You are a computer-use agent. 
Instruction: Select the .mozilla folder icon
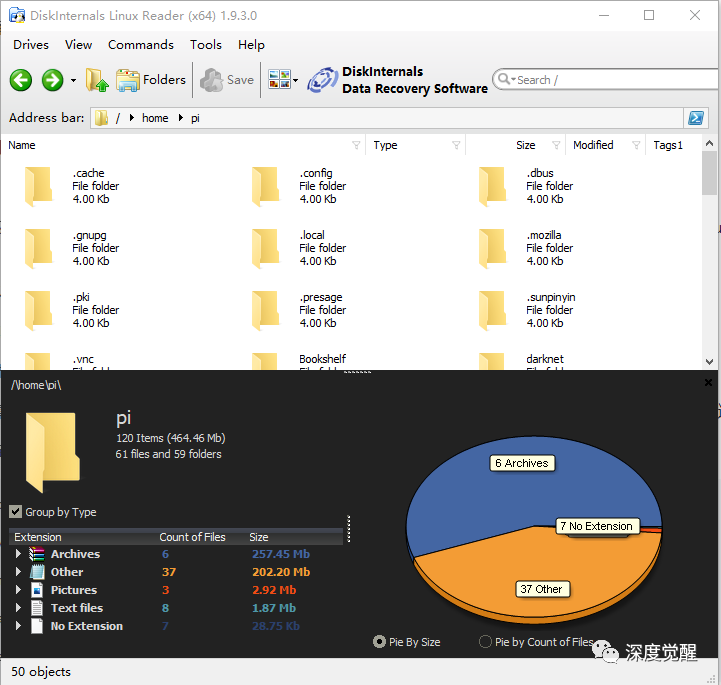[493, 248]
